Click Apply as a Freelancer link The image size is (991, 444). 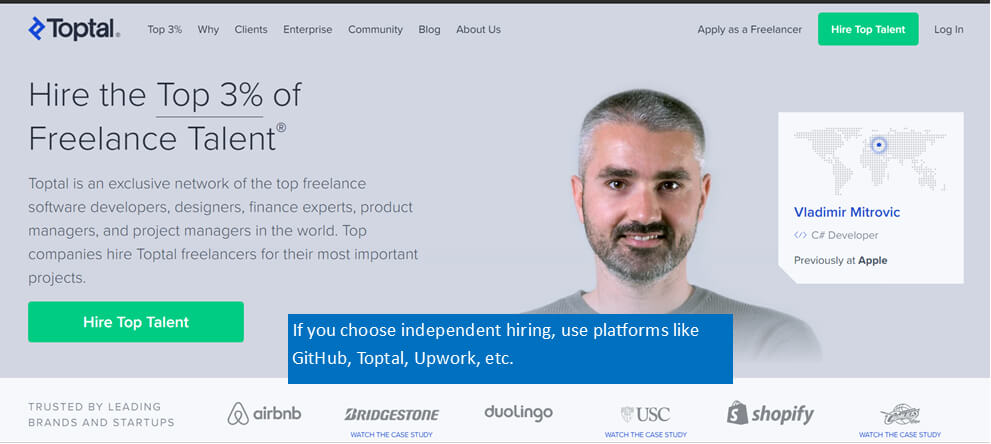[750, 30]
